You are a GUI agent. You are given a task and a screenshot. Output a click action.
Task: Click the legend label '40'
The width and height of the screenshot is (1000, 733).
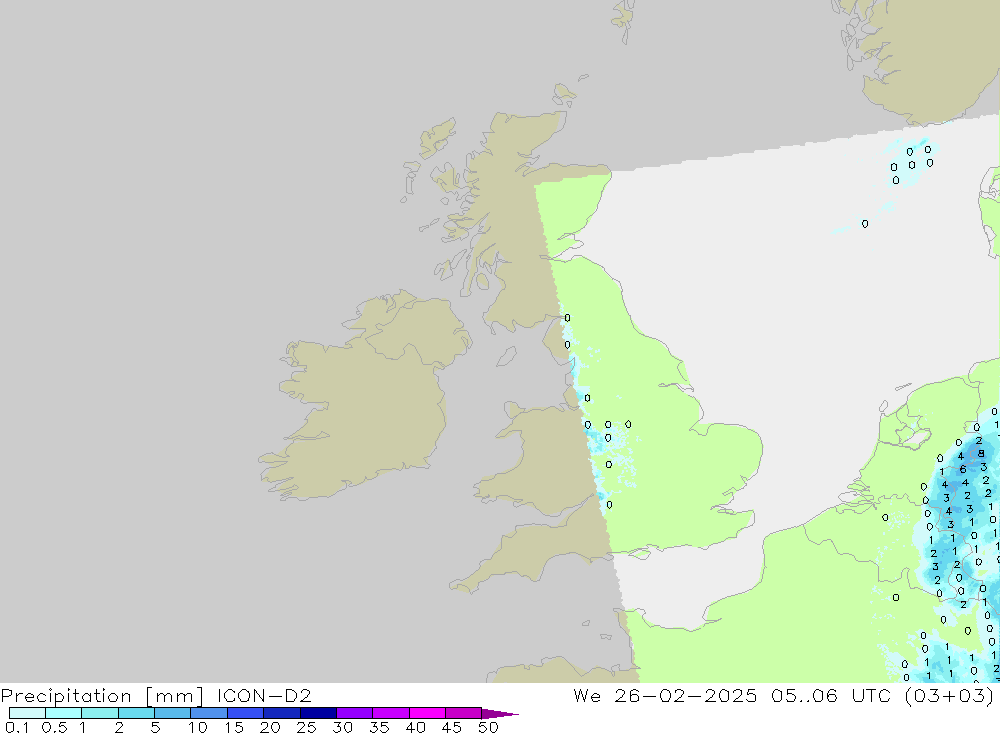tap(415, 727)
